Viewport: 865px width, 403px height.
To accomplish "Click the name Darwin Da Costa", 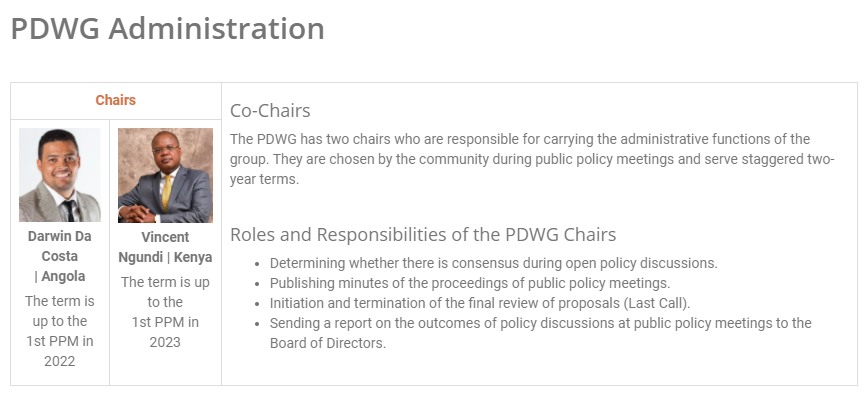I will [x=60, y=246].
